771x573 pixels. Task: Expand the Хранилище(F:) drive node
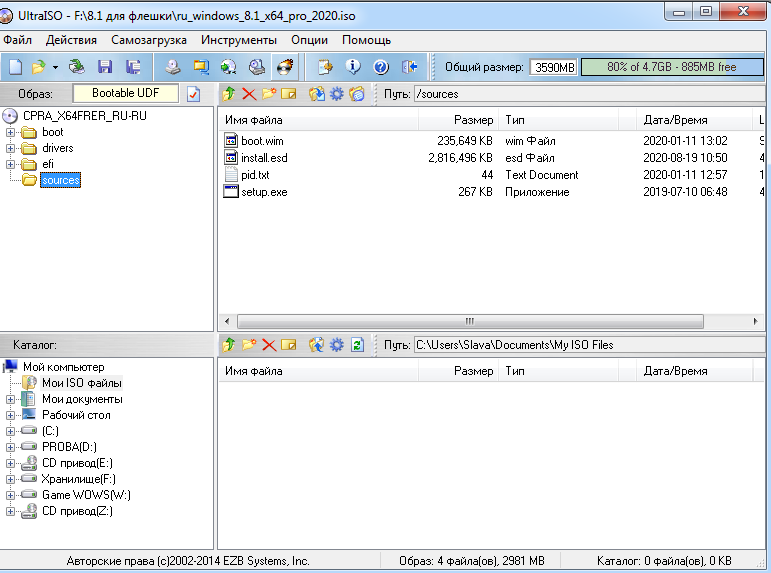(x=10, y=479)
